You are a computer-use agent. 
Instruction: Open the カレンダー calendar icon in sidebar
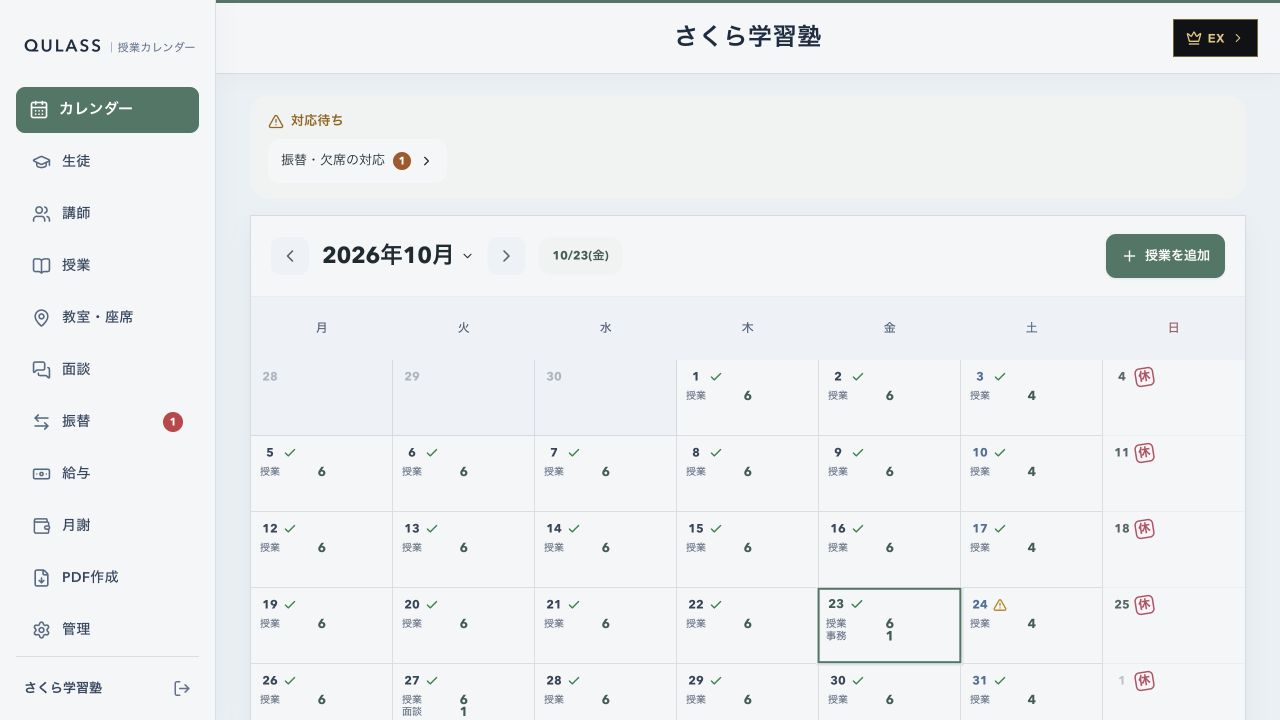[39, 109]
